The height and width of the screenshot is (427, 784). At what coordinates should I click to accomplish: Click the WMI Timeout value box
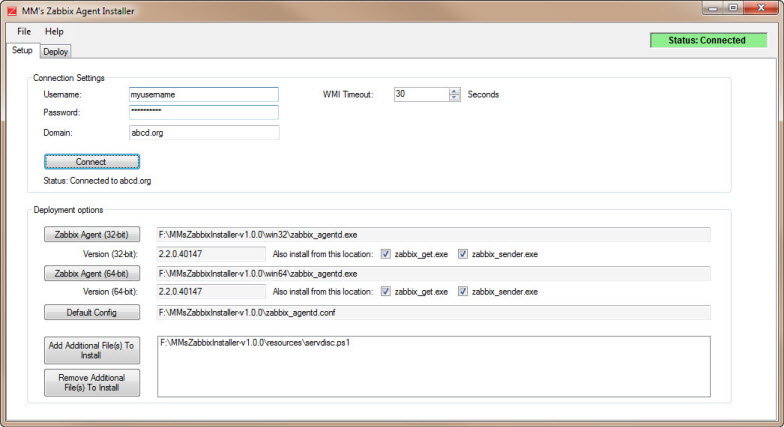[x=422, y=94]
